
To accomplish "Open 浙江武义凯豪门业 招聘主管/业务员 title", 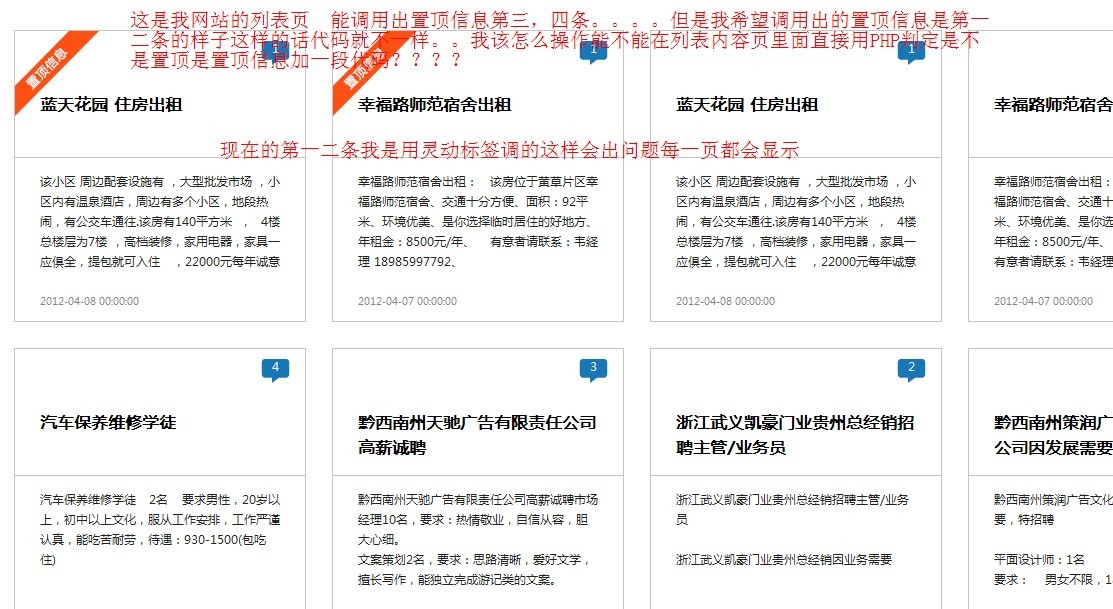I will tap(794, 435).
